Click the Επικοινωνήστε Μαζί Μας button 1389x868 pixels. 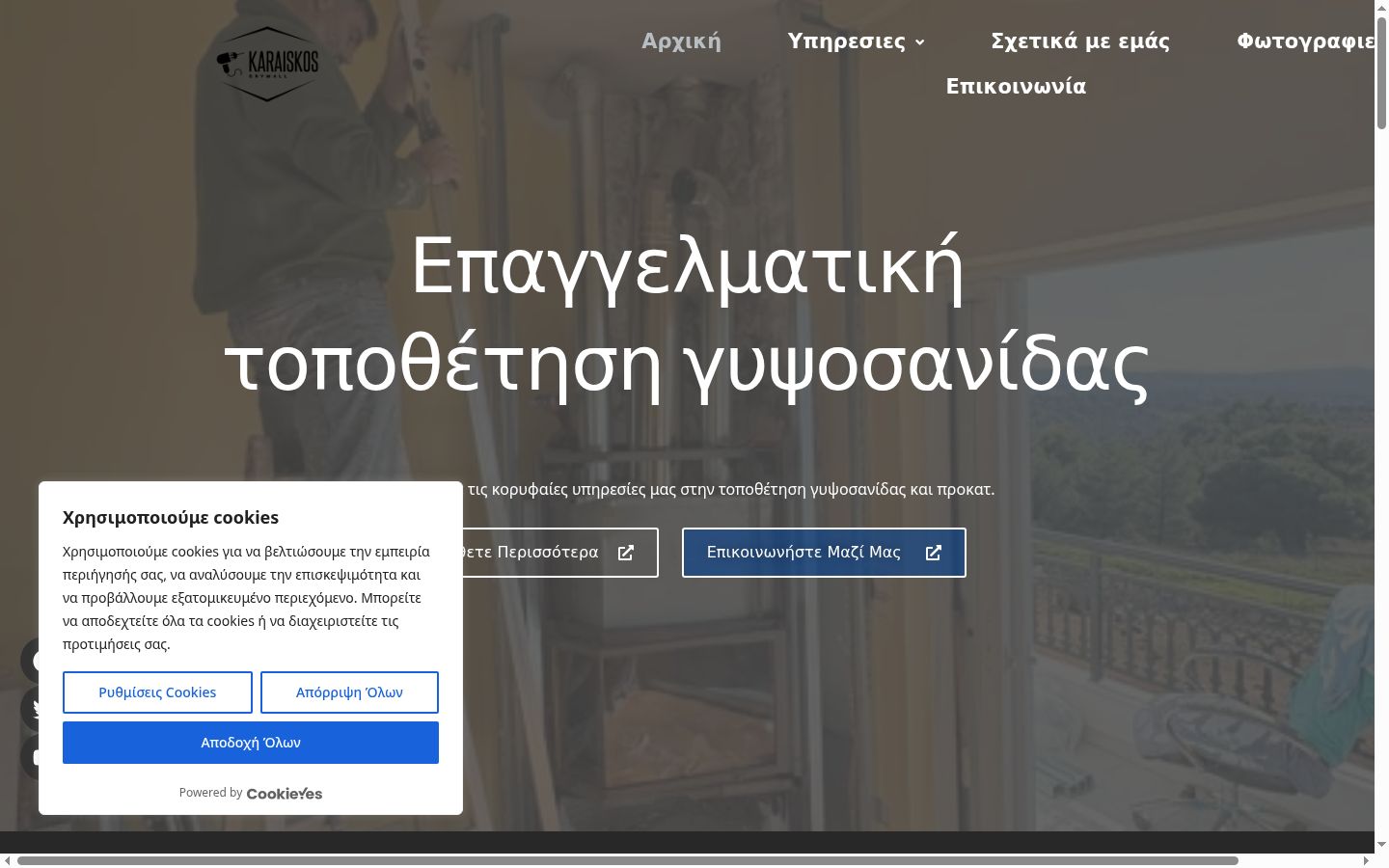[x=824, y=553]
